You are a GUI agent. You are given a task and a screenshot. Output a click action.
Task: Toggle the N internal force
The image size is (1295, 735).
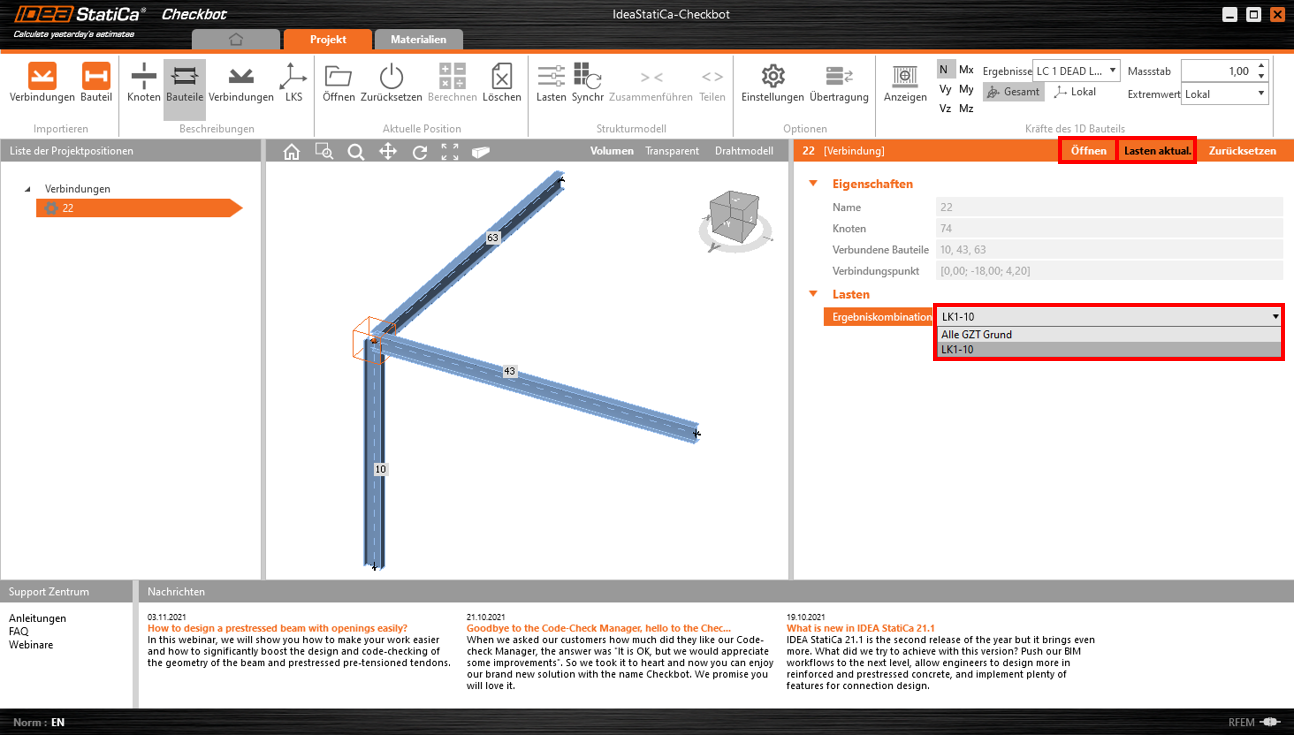[945, 70]
